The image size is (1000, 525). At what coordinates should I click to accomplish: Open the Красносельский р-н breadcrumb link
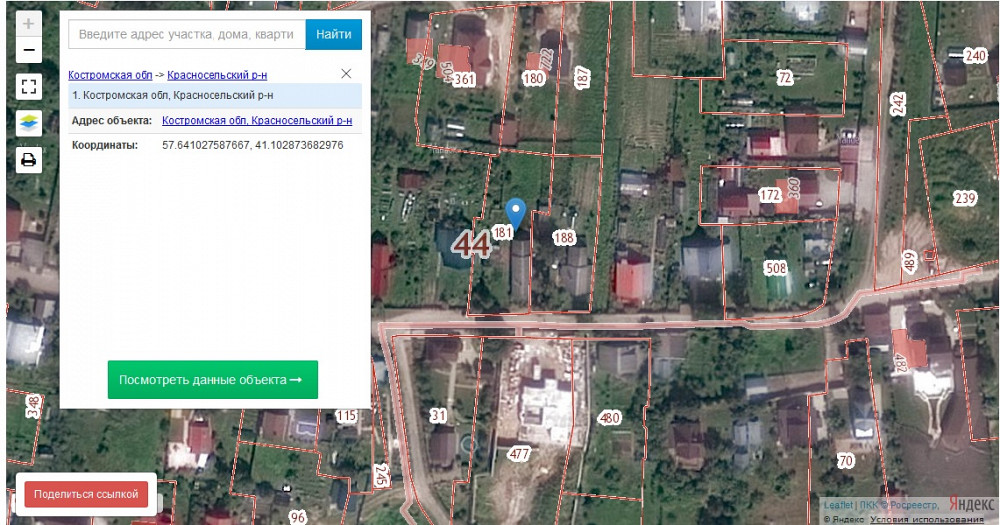click(217, 75)
